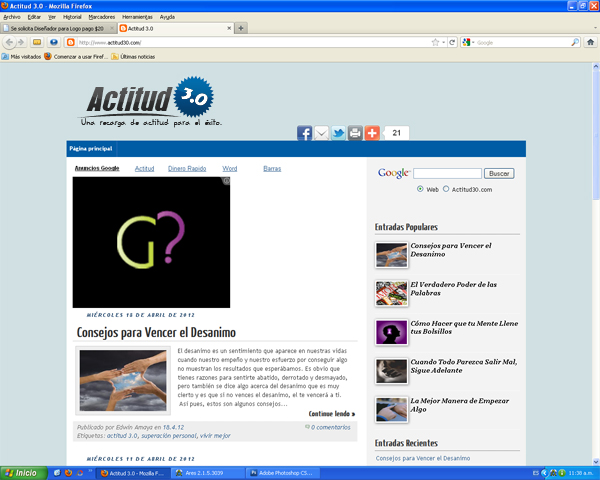Select the Web search radio option
The width and height of the screenshot is (600, 480).
420,189
